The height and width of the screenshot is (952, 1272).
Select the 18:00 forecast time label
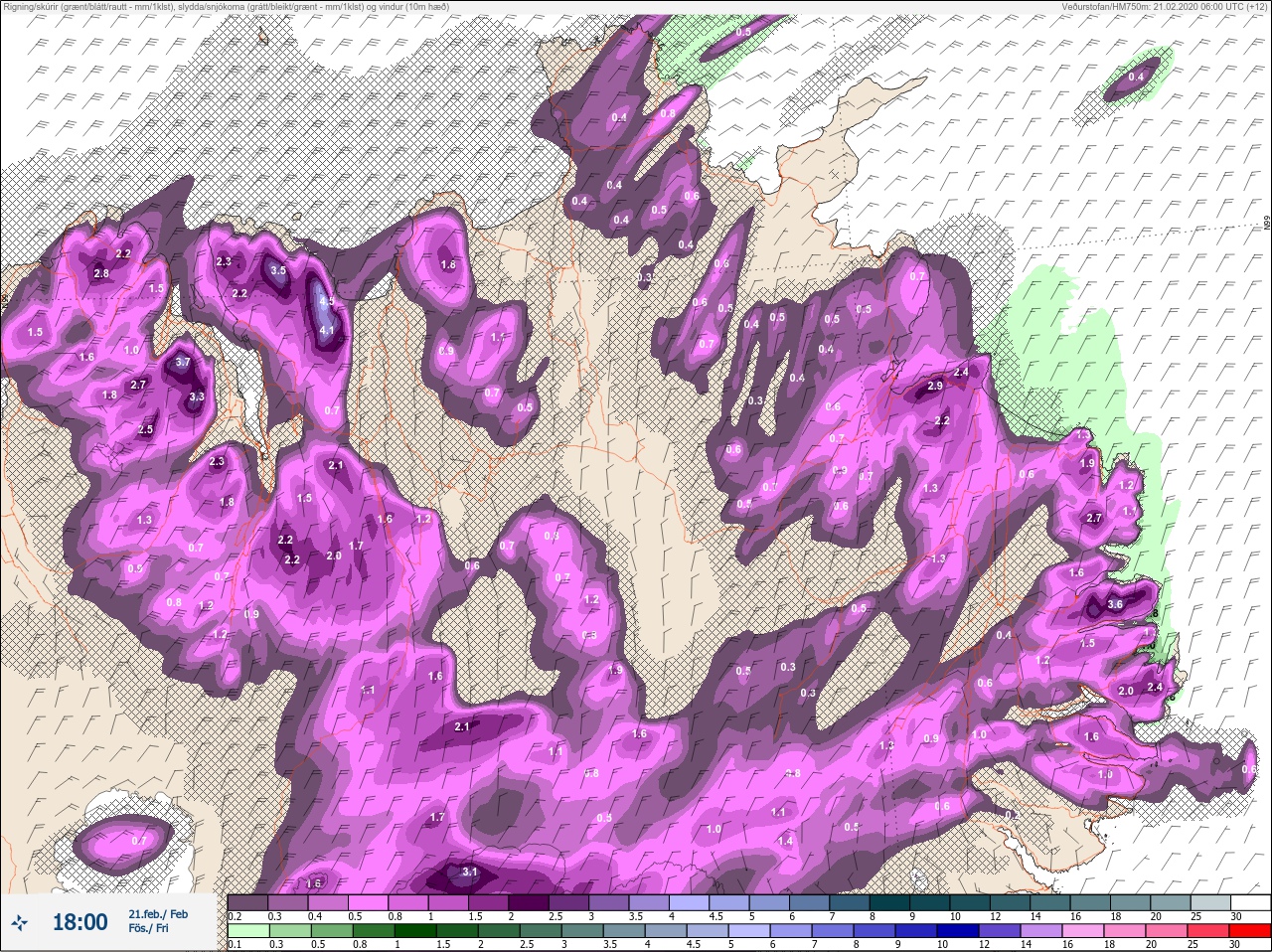pyautogui.click(x=79, y=922)
